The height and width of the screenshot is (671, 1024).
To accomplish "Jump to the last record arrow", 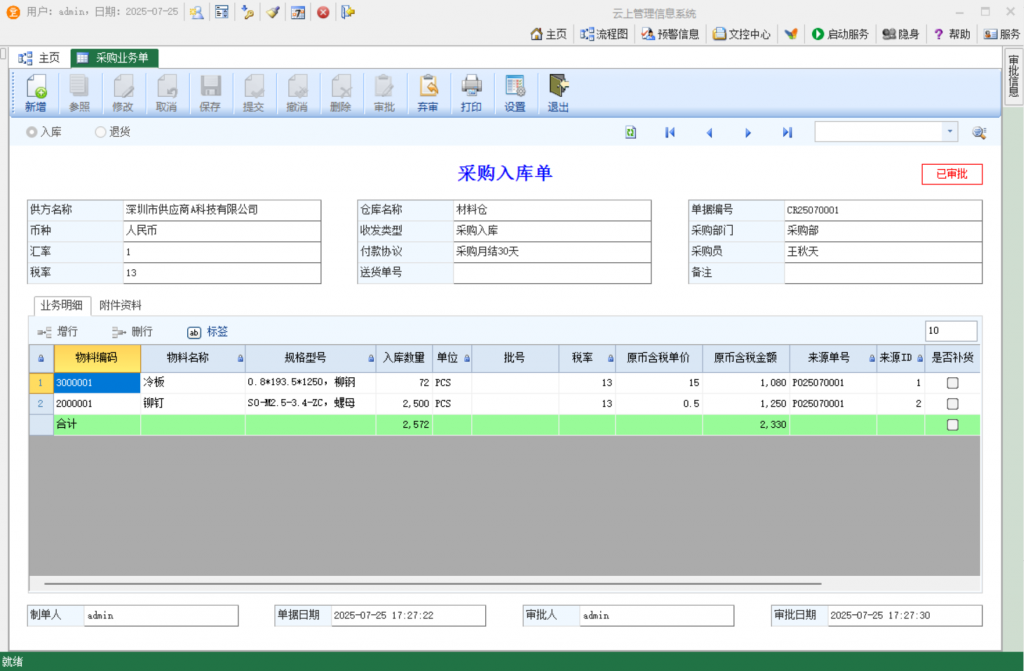I will (788, 133).
